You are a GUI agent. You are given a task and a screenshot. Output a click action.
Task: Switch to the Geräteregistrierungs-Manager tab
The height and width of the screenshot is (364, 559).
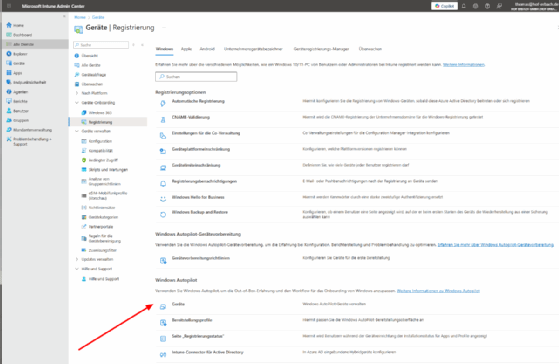point(321,49)
